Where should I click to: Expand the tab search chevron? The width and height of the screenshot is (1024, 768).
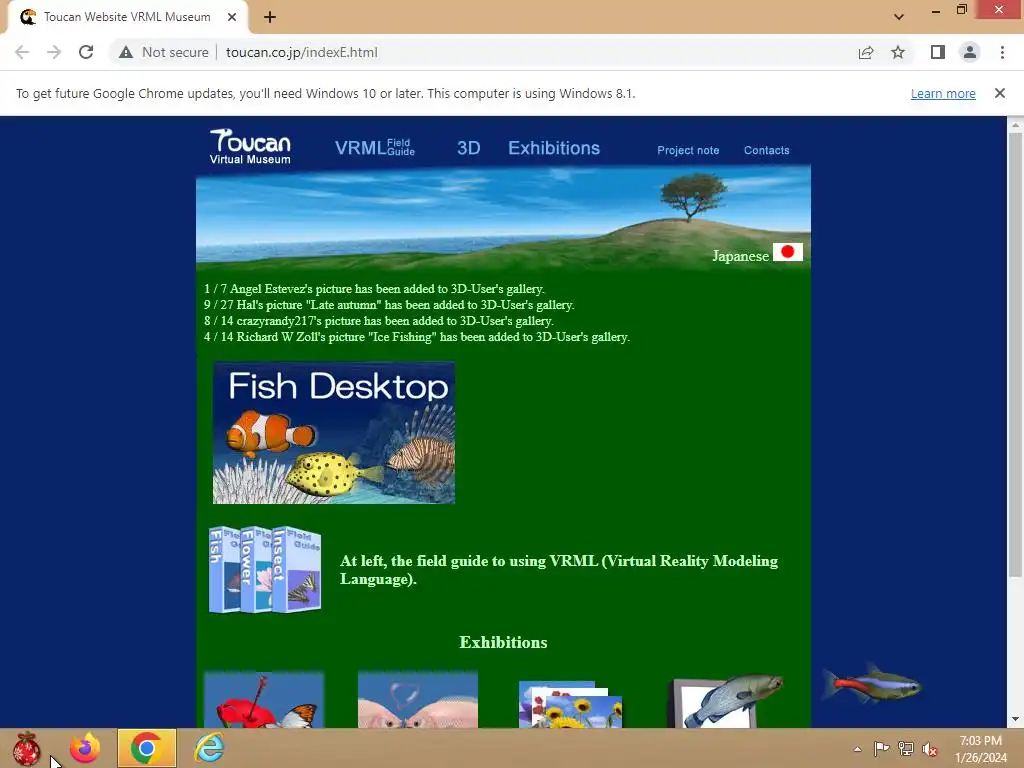click(899, 17)
